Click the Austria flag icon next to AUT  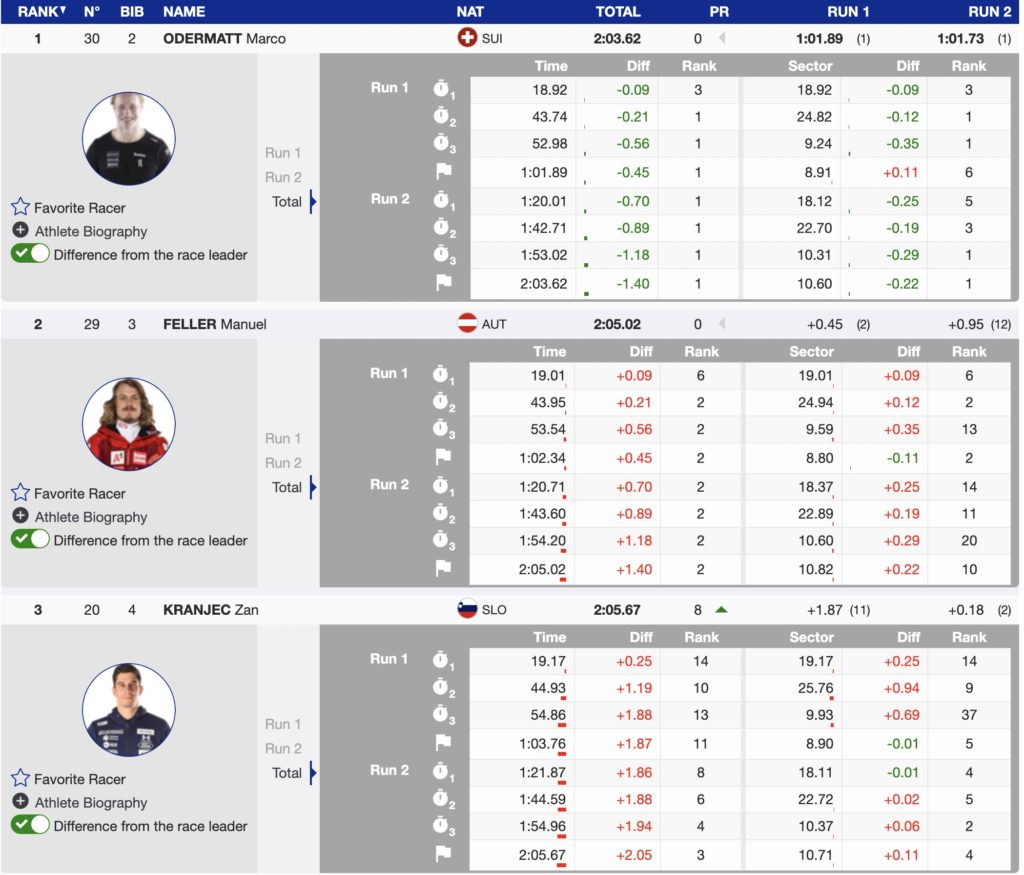pos(467,324)
